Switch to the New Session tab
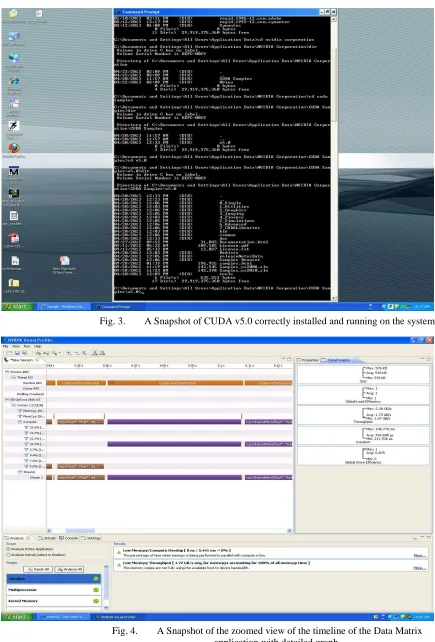Screen dimensions: 435x642 point(21,360)
